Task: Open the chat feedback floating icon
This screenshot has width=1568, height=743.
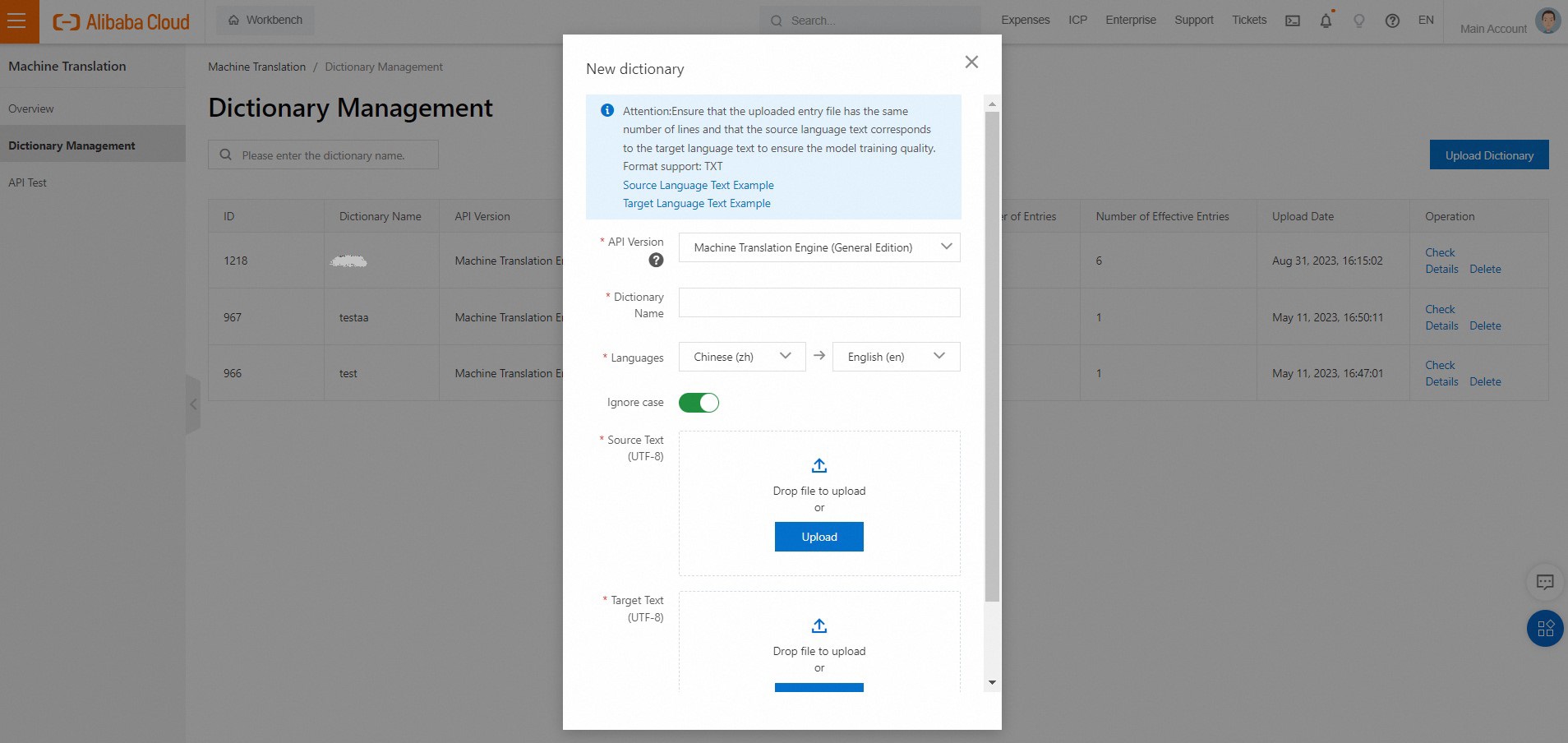Action: pos(1545,582)
